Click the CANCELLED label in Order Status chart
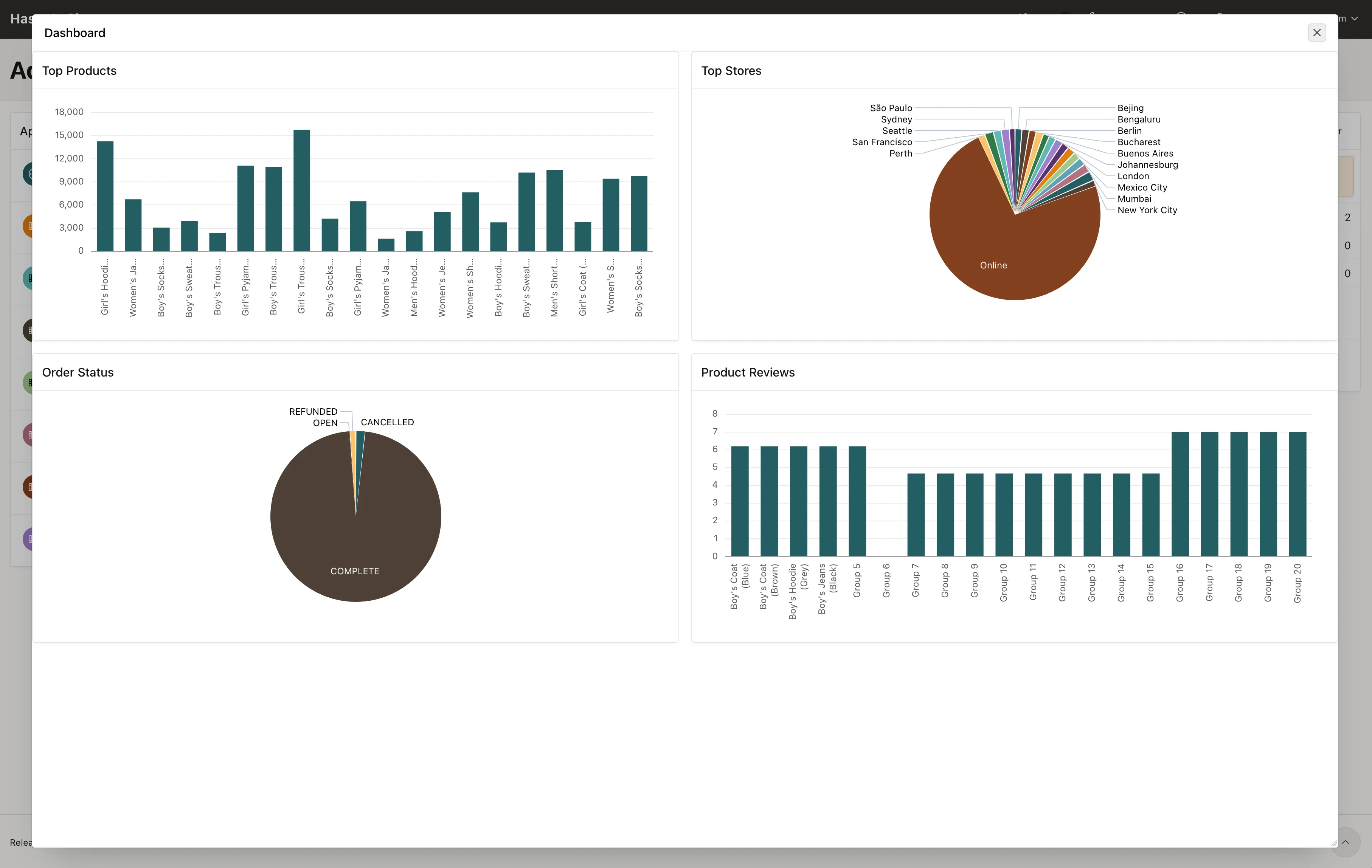Viewport: 1372px width, 868px height. pos(388,422)
